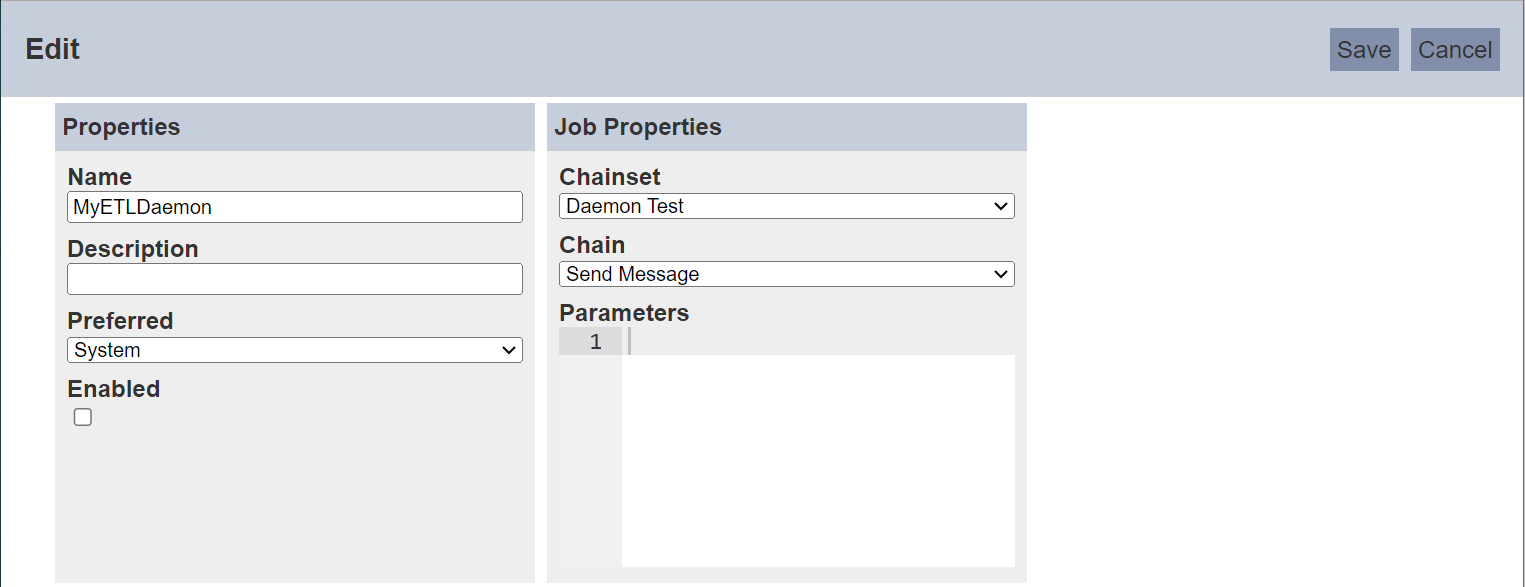The width and height of the screenshot is (1525, 587).
Task: Click the Properties panel header
Action: pyautogui.click(x=295, y=127)
